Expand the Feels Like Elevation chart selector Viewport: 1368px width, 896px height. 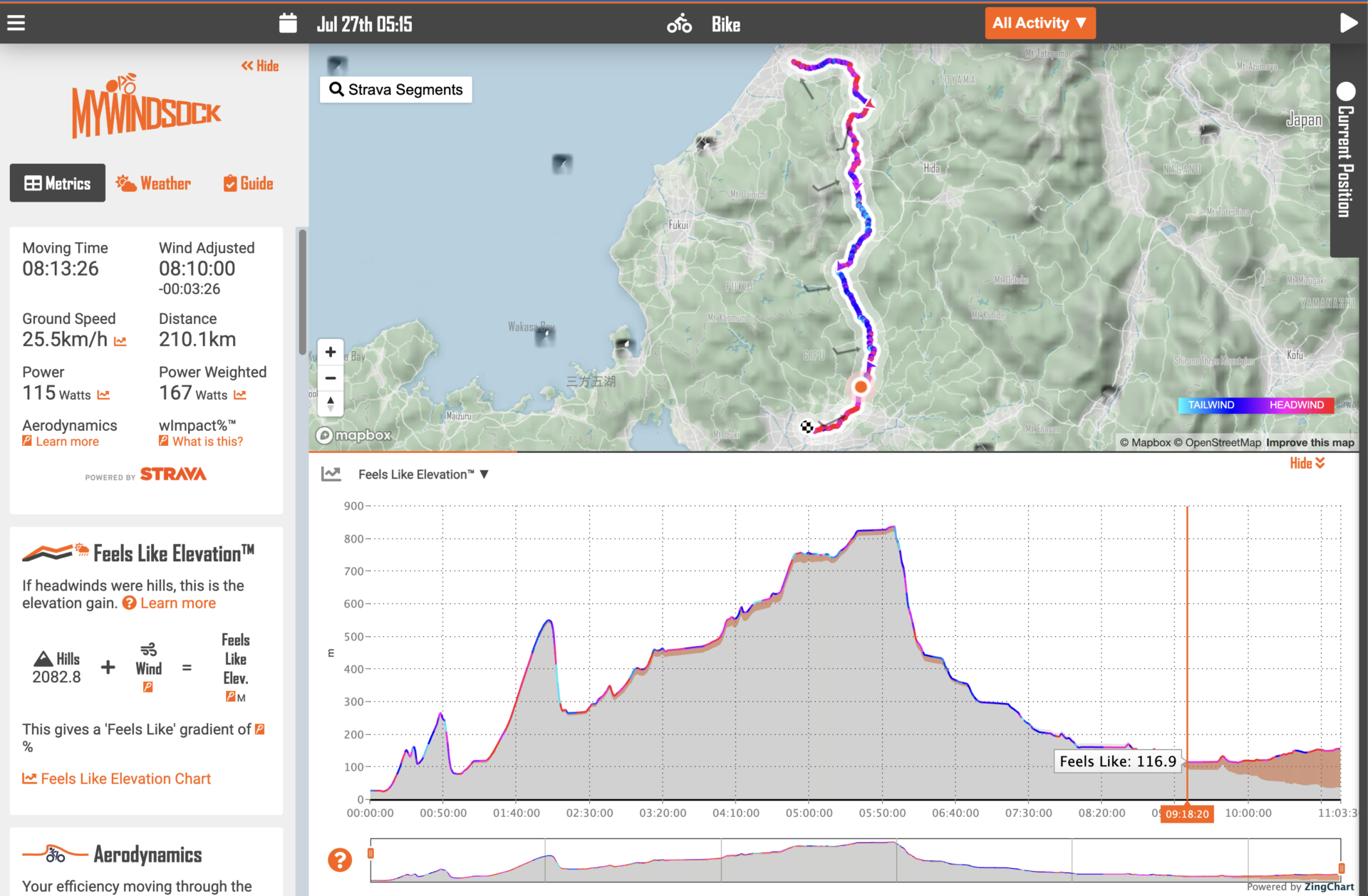423,474
